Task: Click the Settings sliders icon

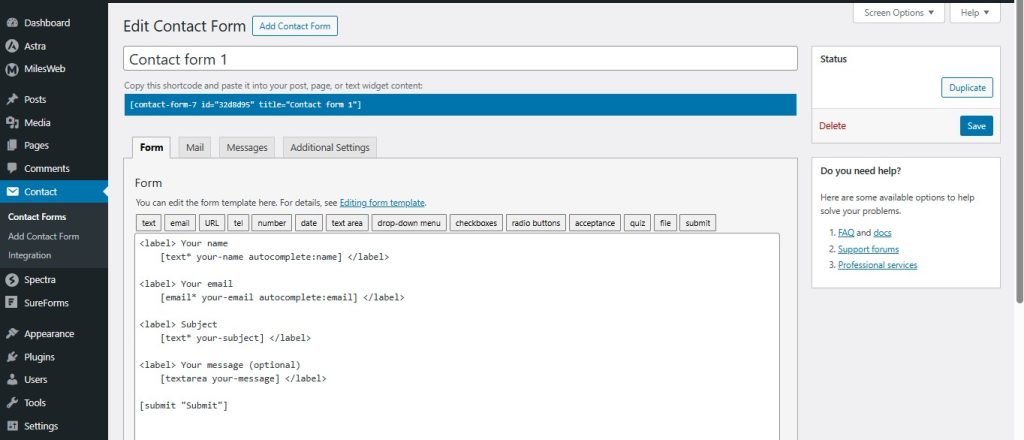Action: (x=12, y=426)
